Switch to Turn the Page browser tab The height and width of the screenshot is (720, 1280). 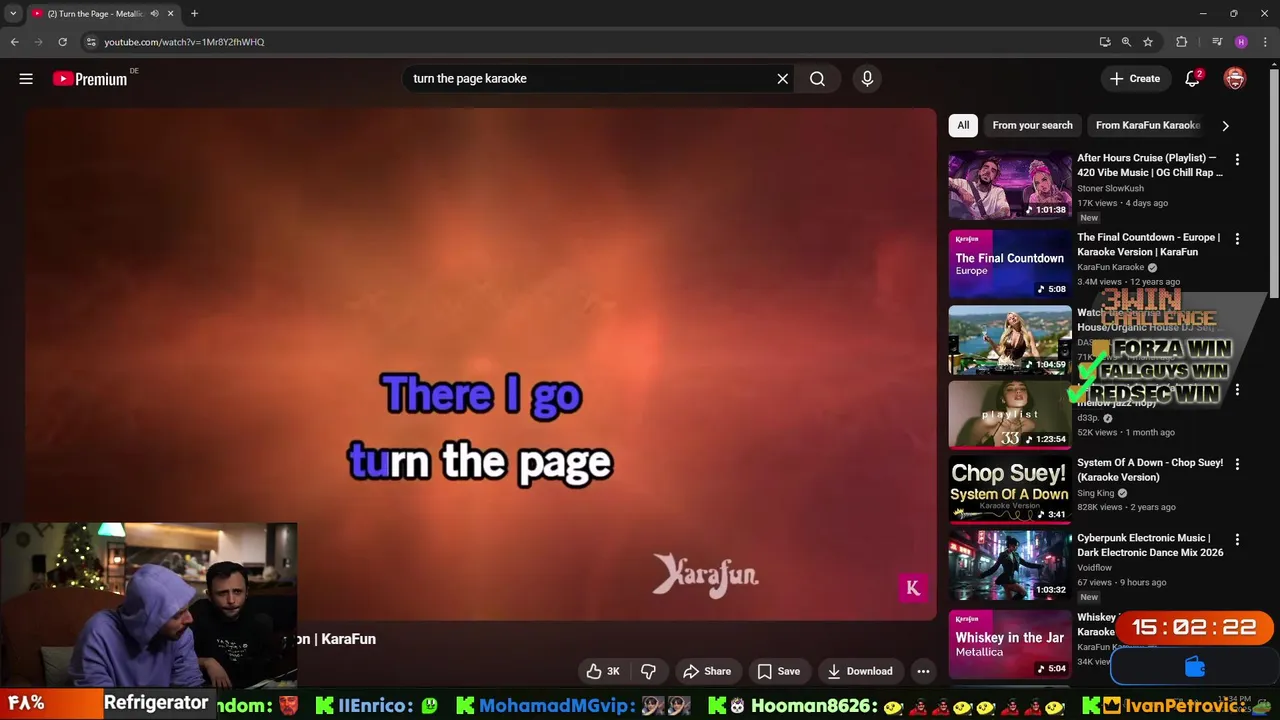point(95,14)
